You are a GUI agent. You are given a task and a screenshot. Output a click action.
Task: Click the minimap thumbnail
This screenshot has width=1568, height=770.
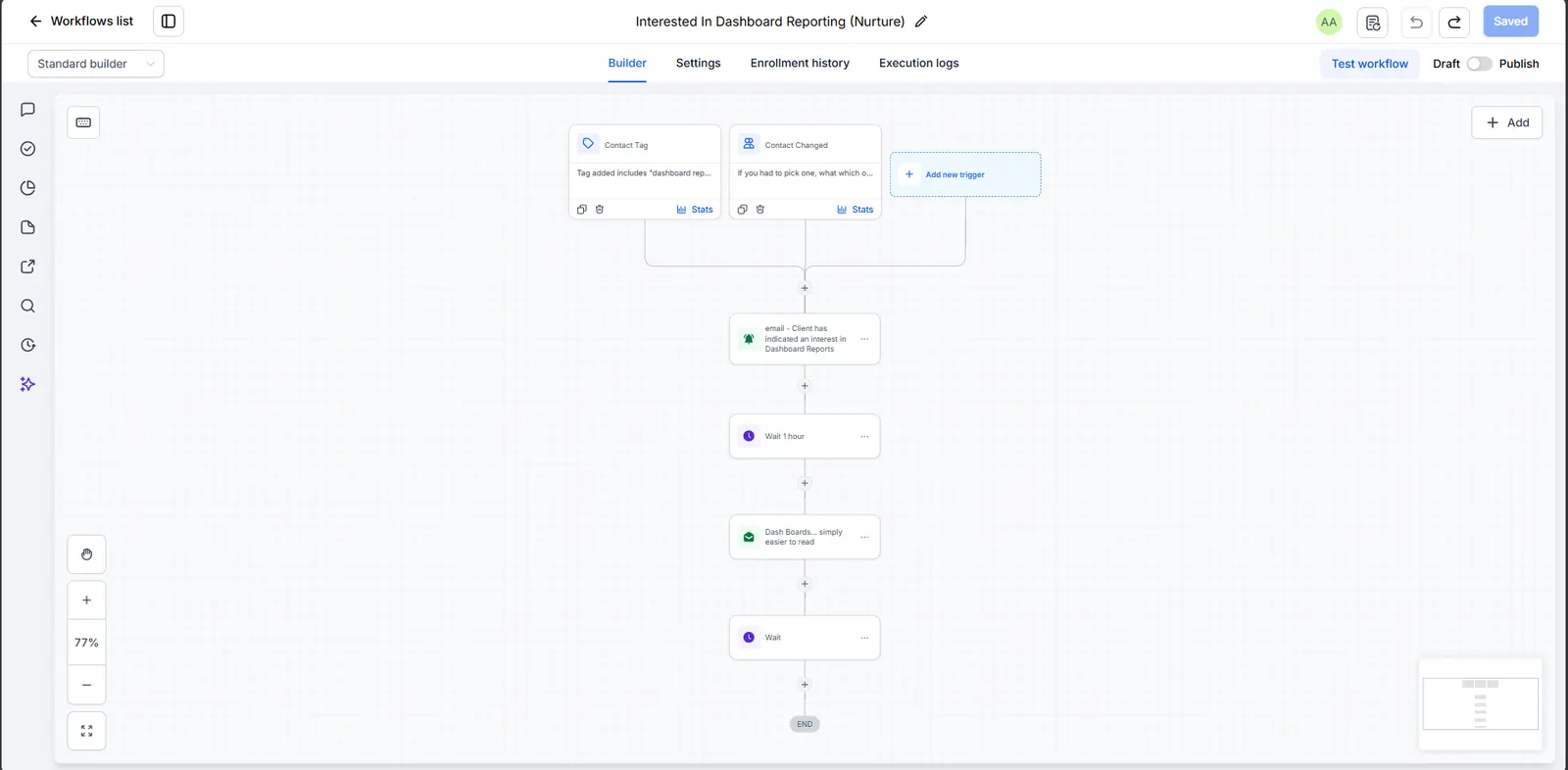[x=1480, y=703]
